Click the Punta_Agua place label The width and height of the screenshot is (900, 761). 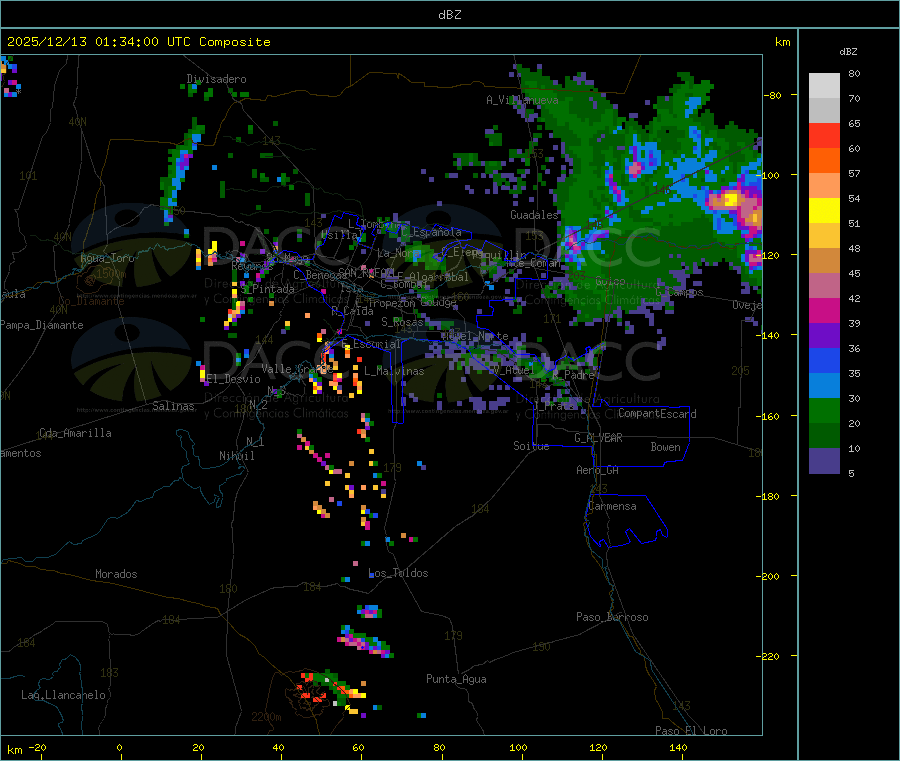pos(456,679)
